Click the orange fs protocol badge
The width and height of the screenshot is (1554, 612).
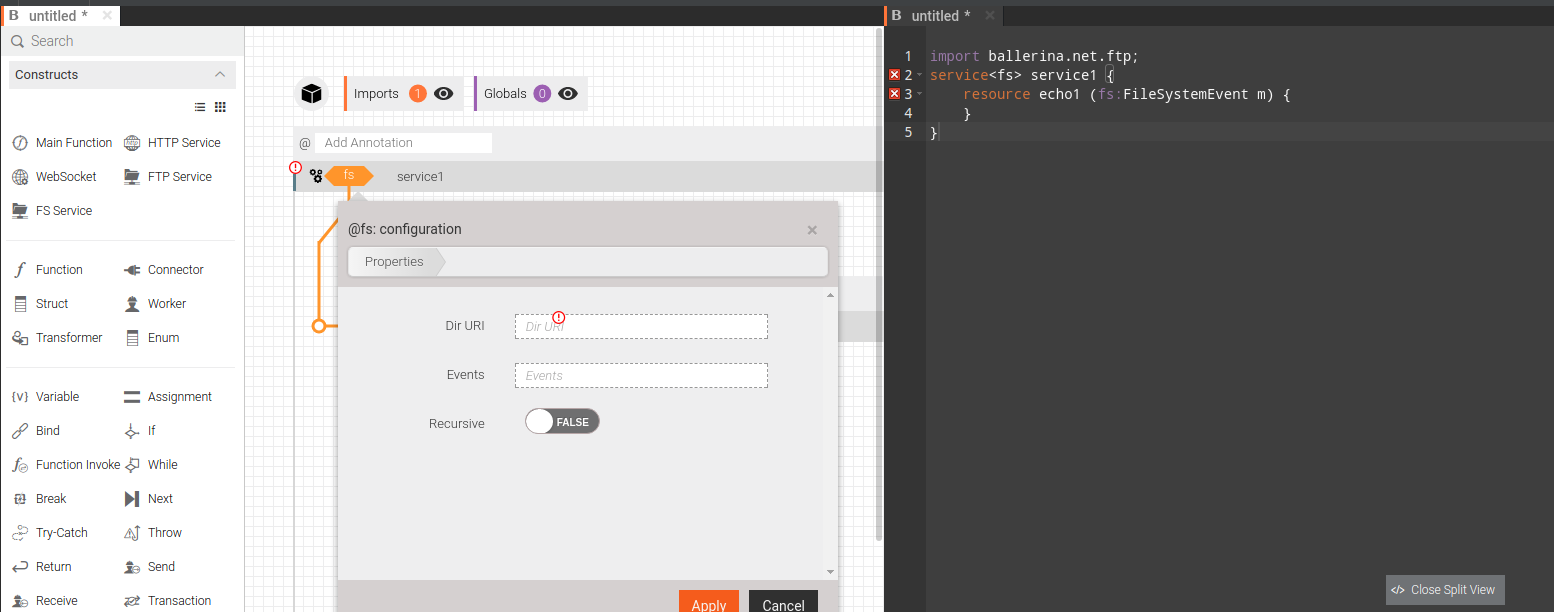(x=349, y=175)
